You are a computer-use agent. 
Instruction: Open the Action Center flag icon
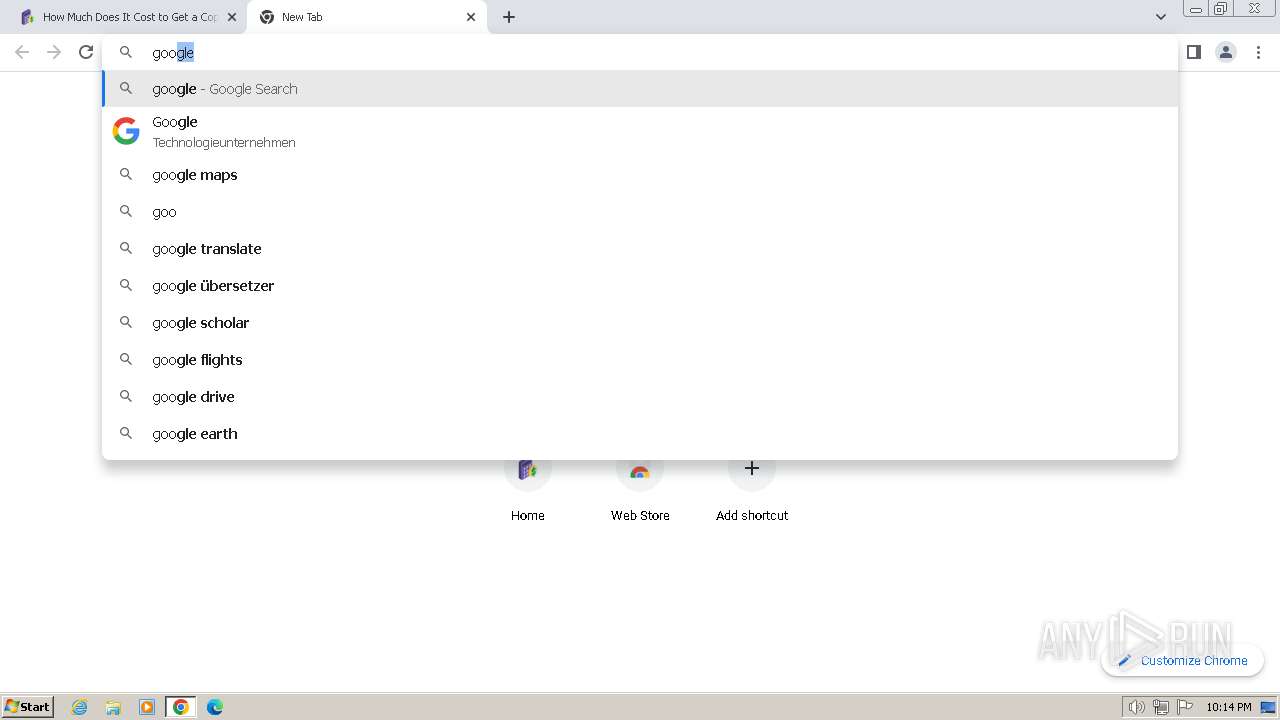point(1185,707)
